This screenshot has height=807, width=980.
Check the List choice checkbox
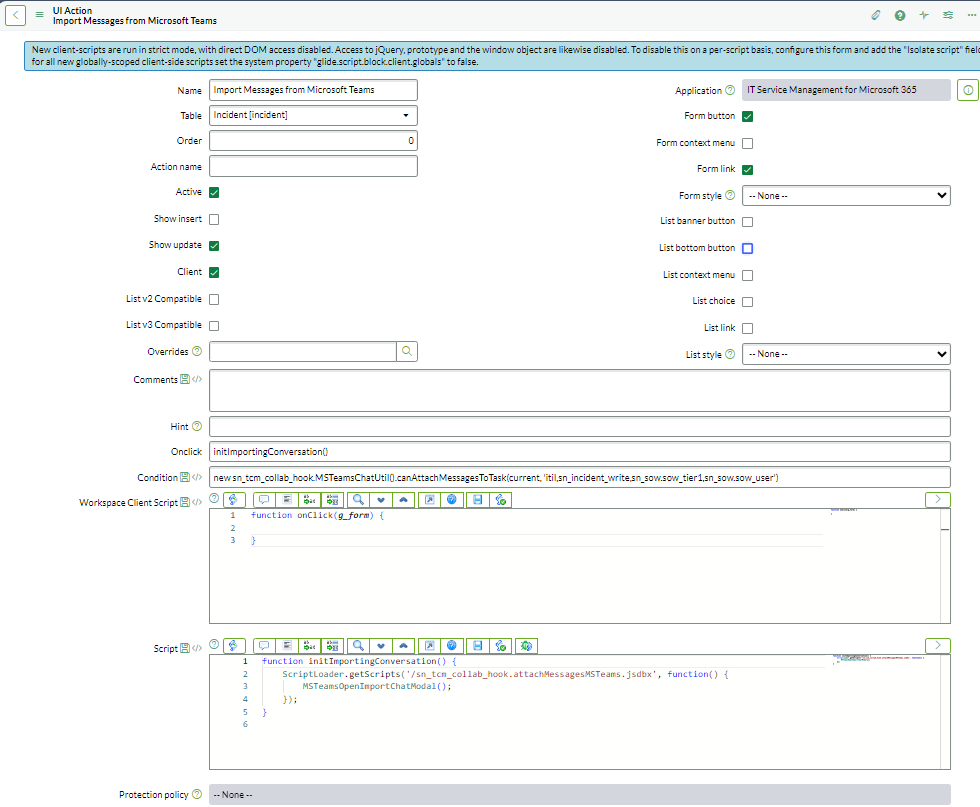(748, 302)
